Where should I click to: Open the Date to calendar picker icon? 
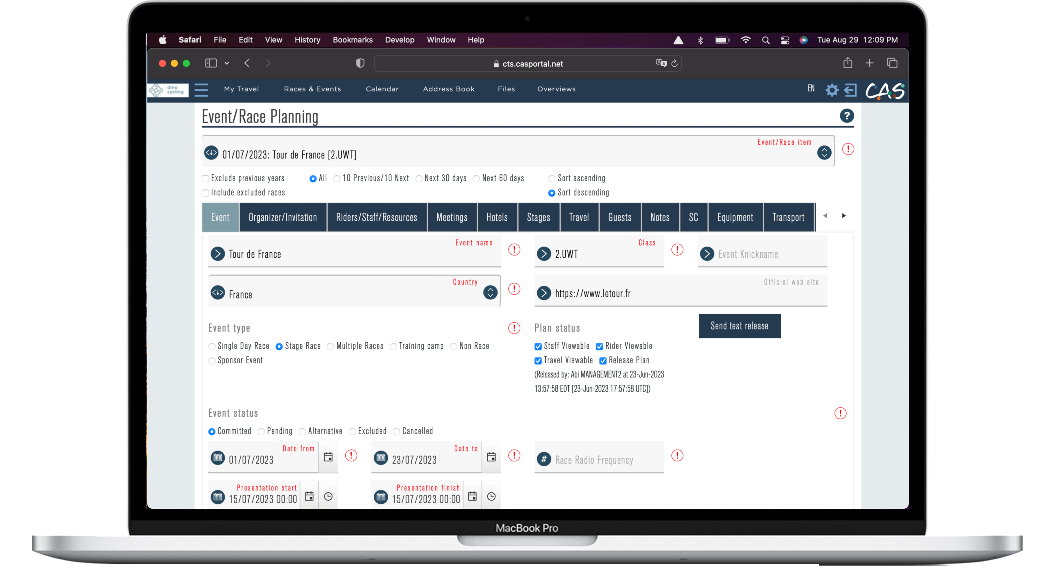pos(492,457)
